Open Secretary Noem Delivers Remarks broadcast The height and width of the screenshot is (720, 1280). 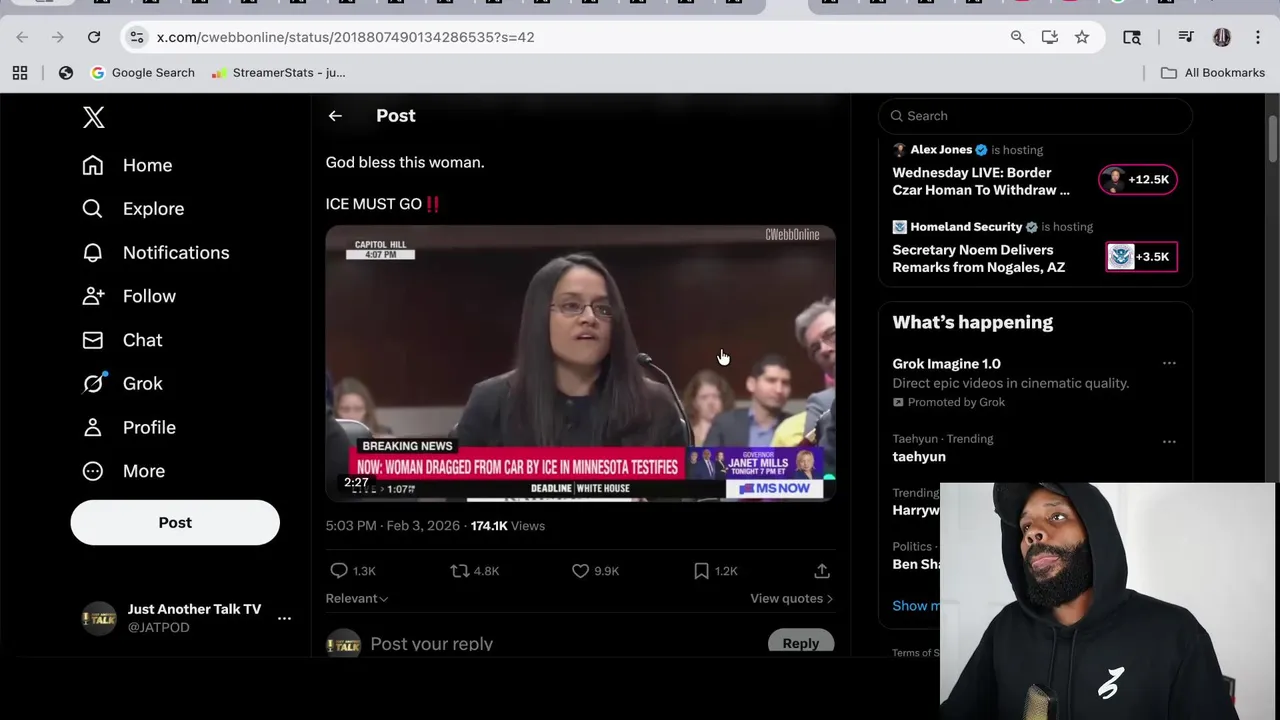(979, 259)
